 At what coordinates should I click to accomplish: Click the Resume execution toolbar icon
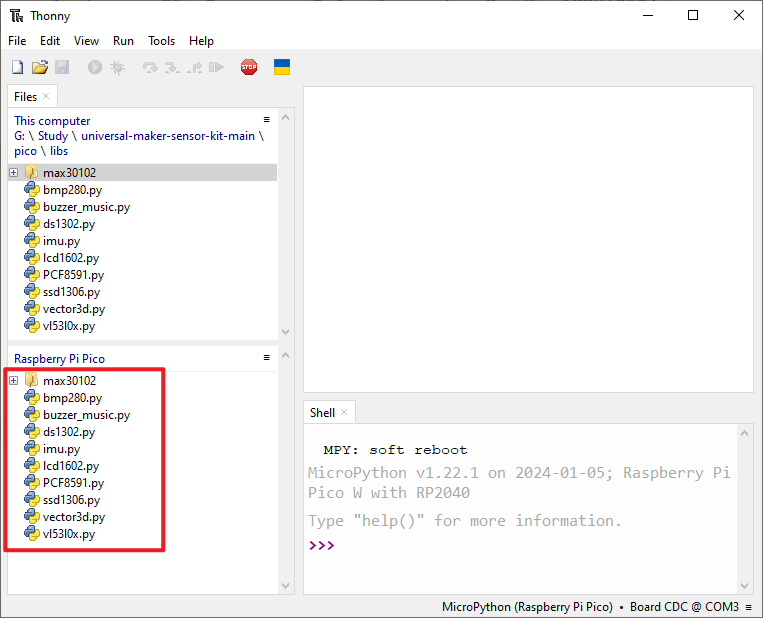point(217,67)
